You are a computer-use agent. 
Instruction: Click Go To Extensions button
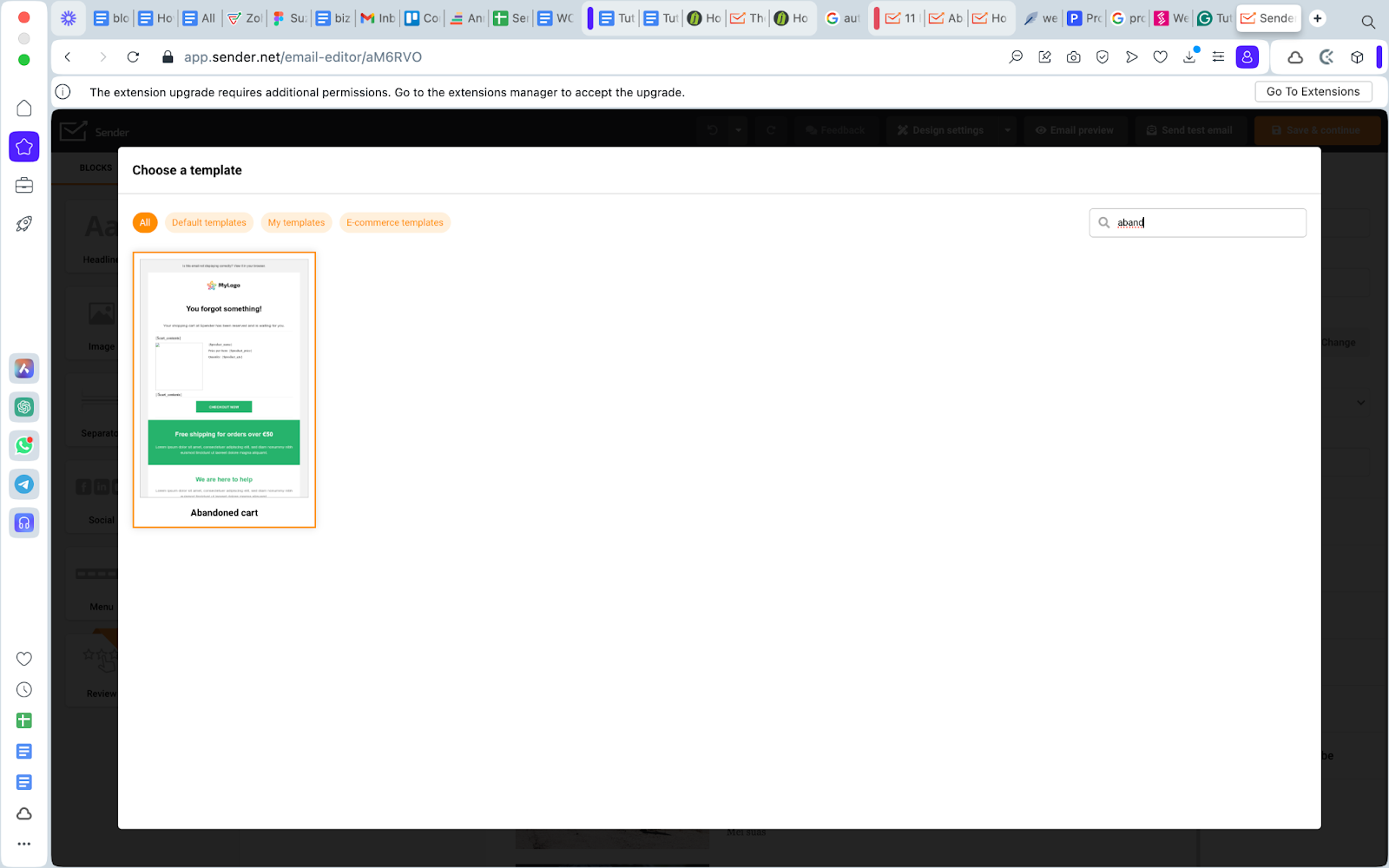1313,92
